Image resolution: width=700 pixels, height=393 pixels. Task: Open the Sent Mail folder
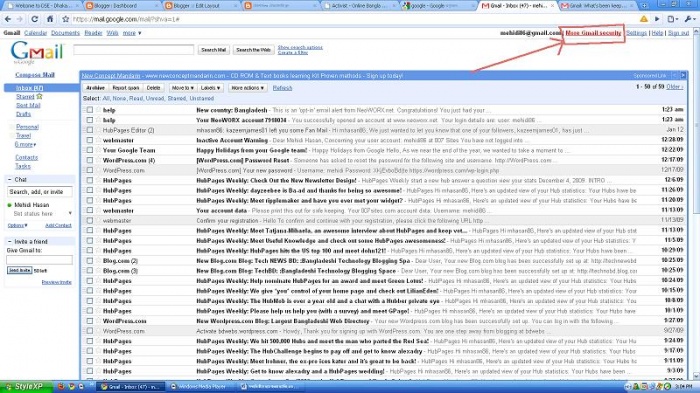28,105
